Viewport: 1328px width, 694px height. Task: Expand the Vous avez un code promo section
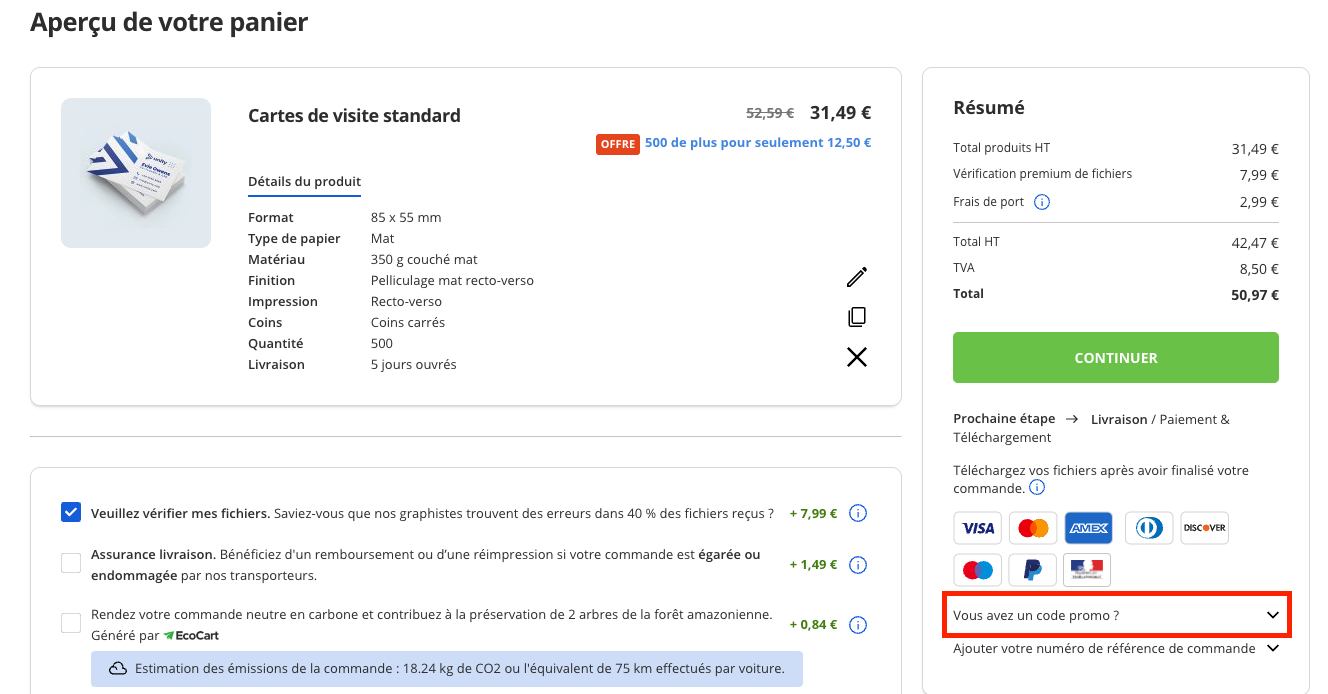(x=1116, y=615)
